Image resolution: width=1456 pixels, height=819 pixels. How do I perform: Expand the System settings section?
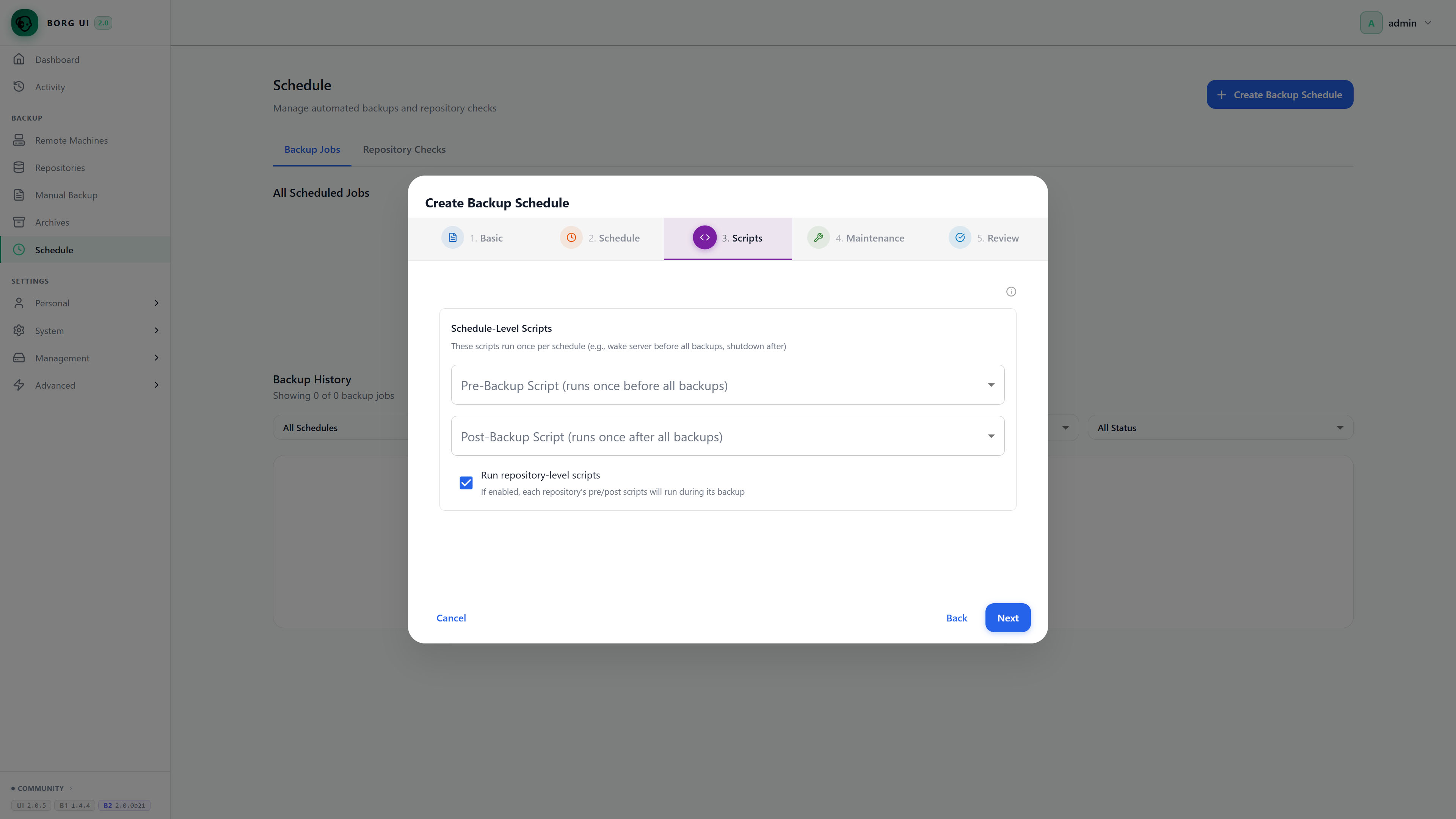[x=85, y=331]
